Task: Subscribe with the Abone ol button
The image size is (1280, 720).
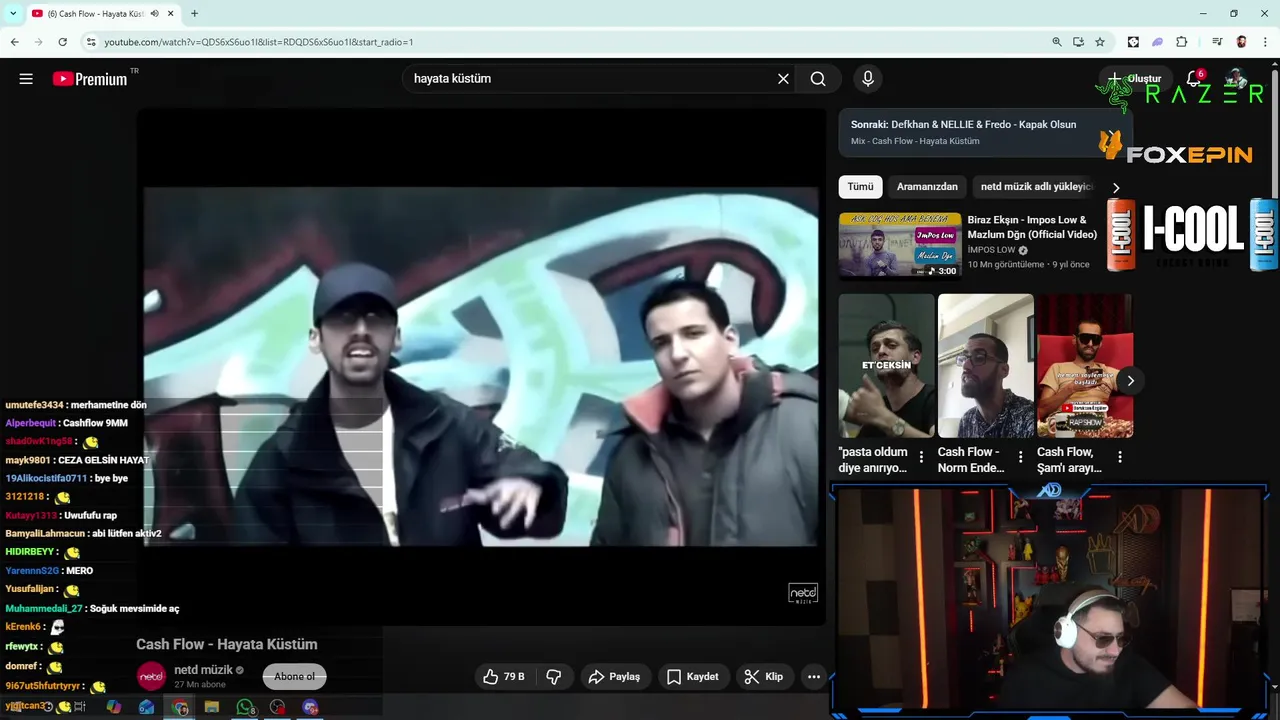Action: tap(294, 677)
